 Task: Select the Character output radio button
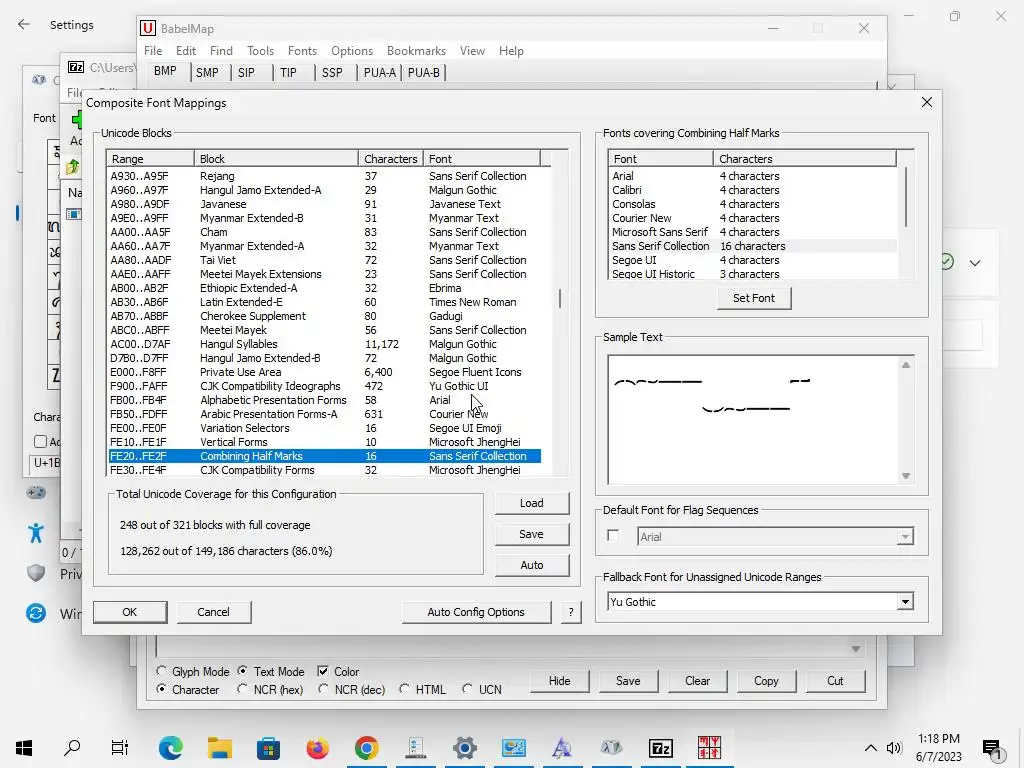[x=161, y=689]
